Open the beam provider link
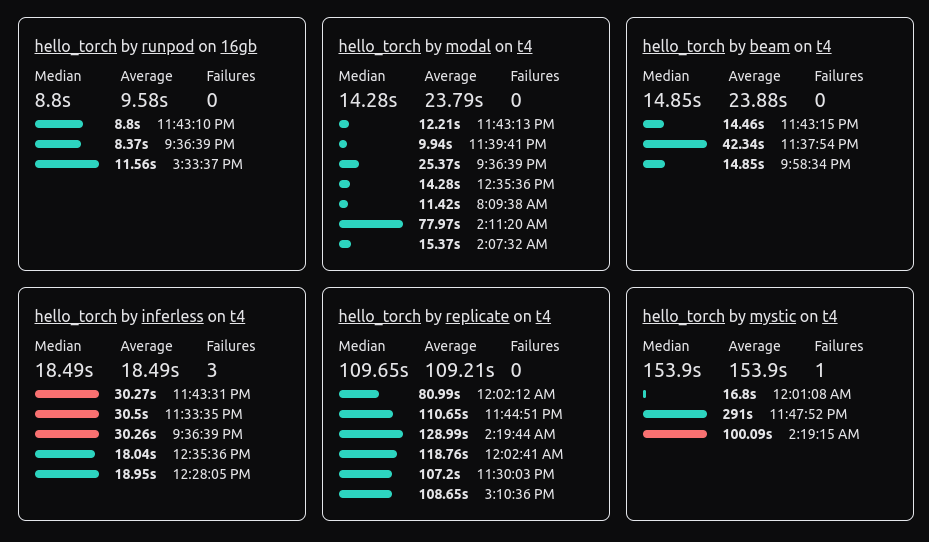Image resolution: width=929 pixels, height=542 pixels. pos(770,46)
